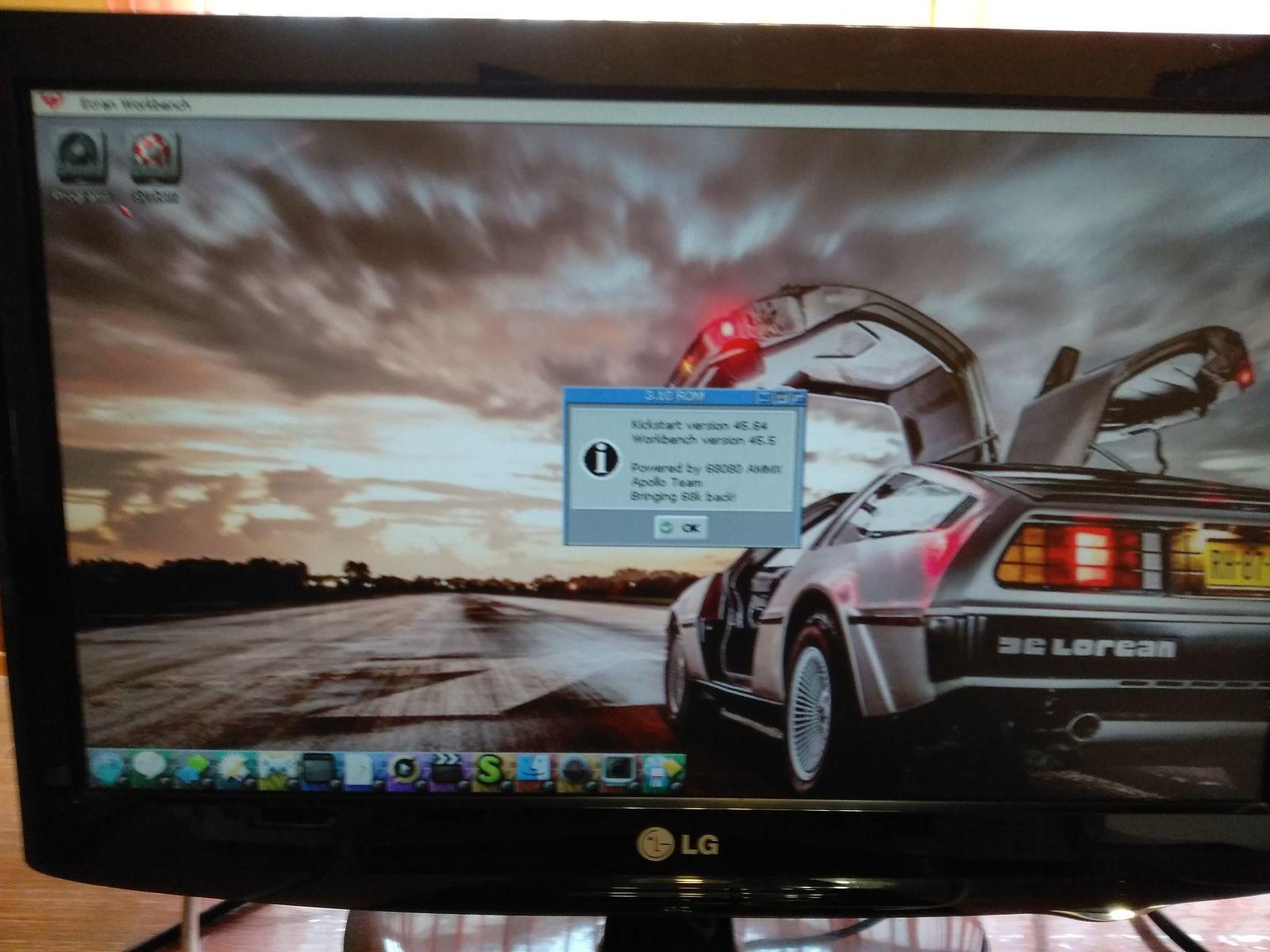
Task: Click the iconify gadget on dialog title bar
Action: coord(765,395)
